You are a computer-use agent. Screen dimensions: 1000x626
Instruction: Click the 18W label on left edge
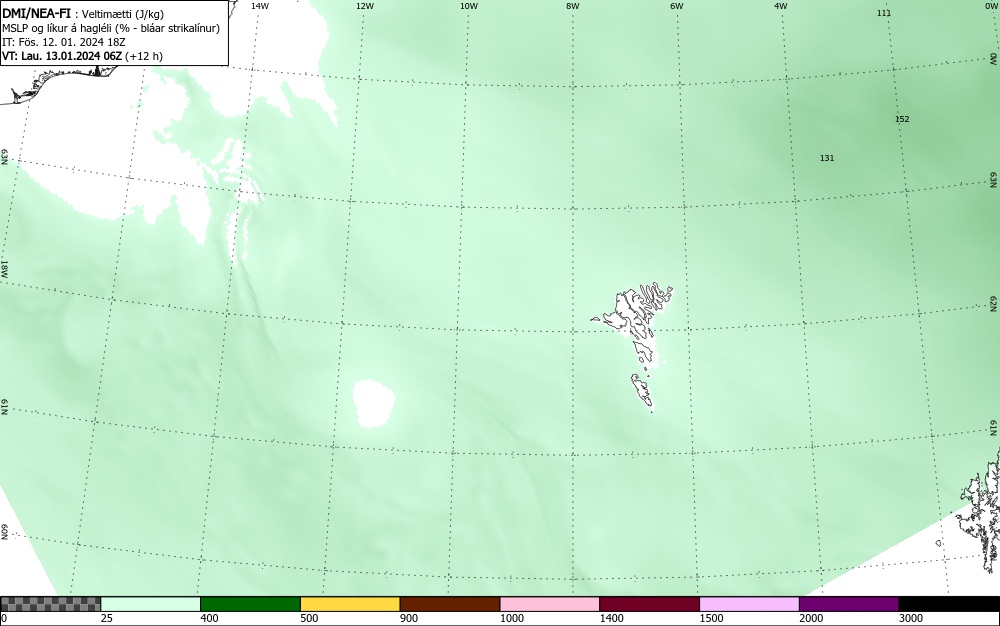coord(4,268)
